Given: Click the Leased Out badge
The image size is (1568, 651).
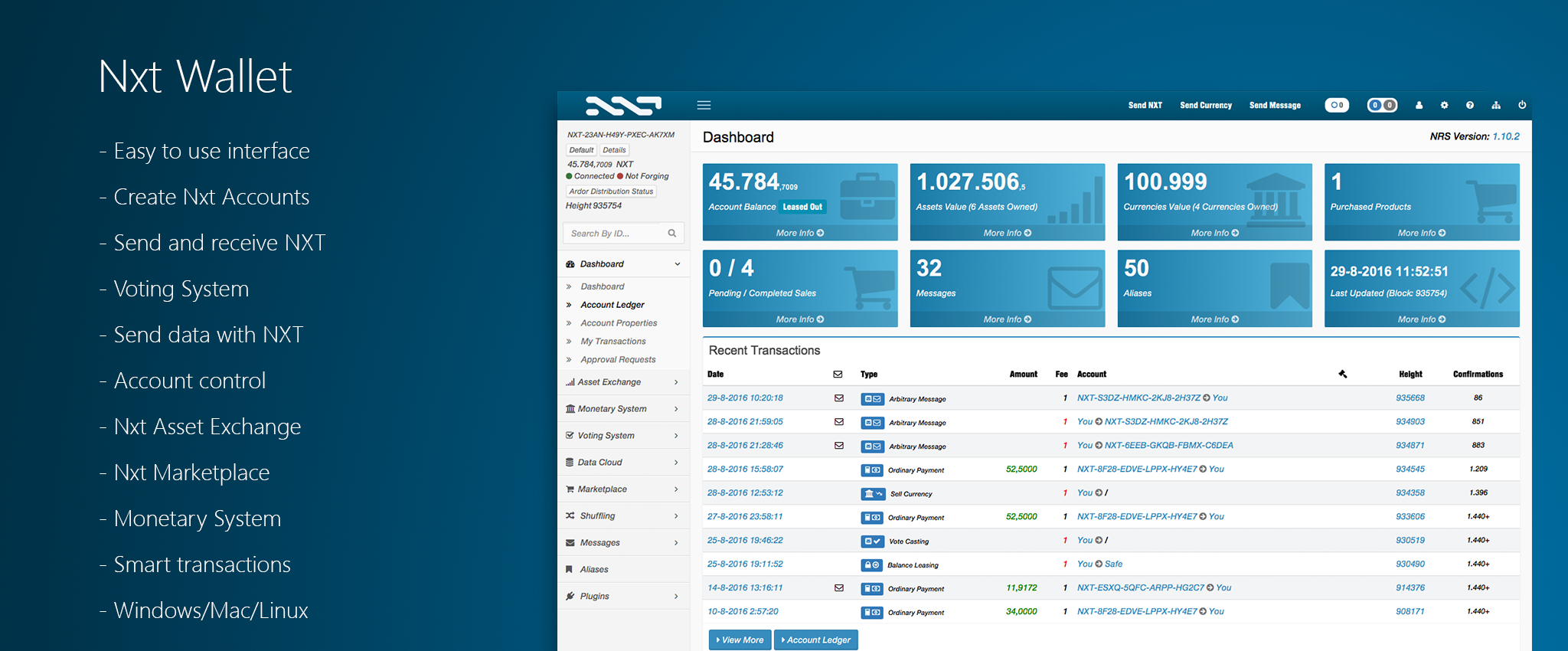Looking at the screenshot, I should point(802,207).
